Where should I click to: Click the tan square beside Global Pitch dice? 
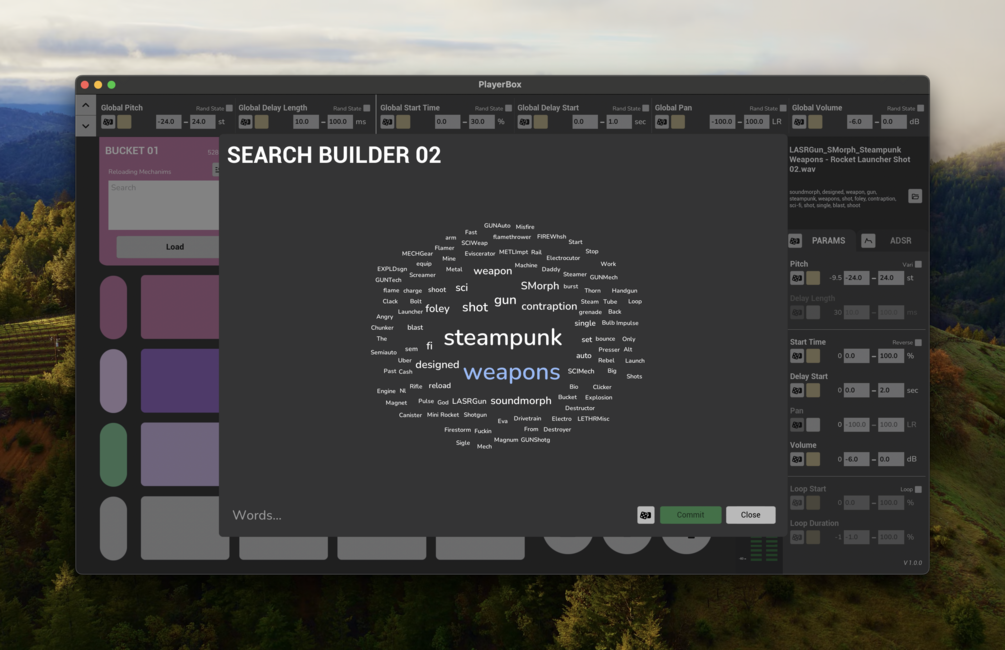pyautogui.click(x=124, y=122)
